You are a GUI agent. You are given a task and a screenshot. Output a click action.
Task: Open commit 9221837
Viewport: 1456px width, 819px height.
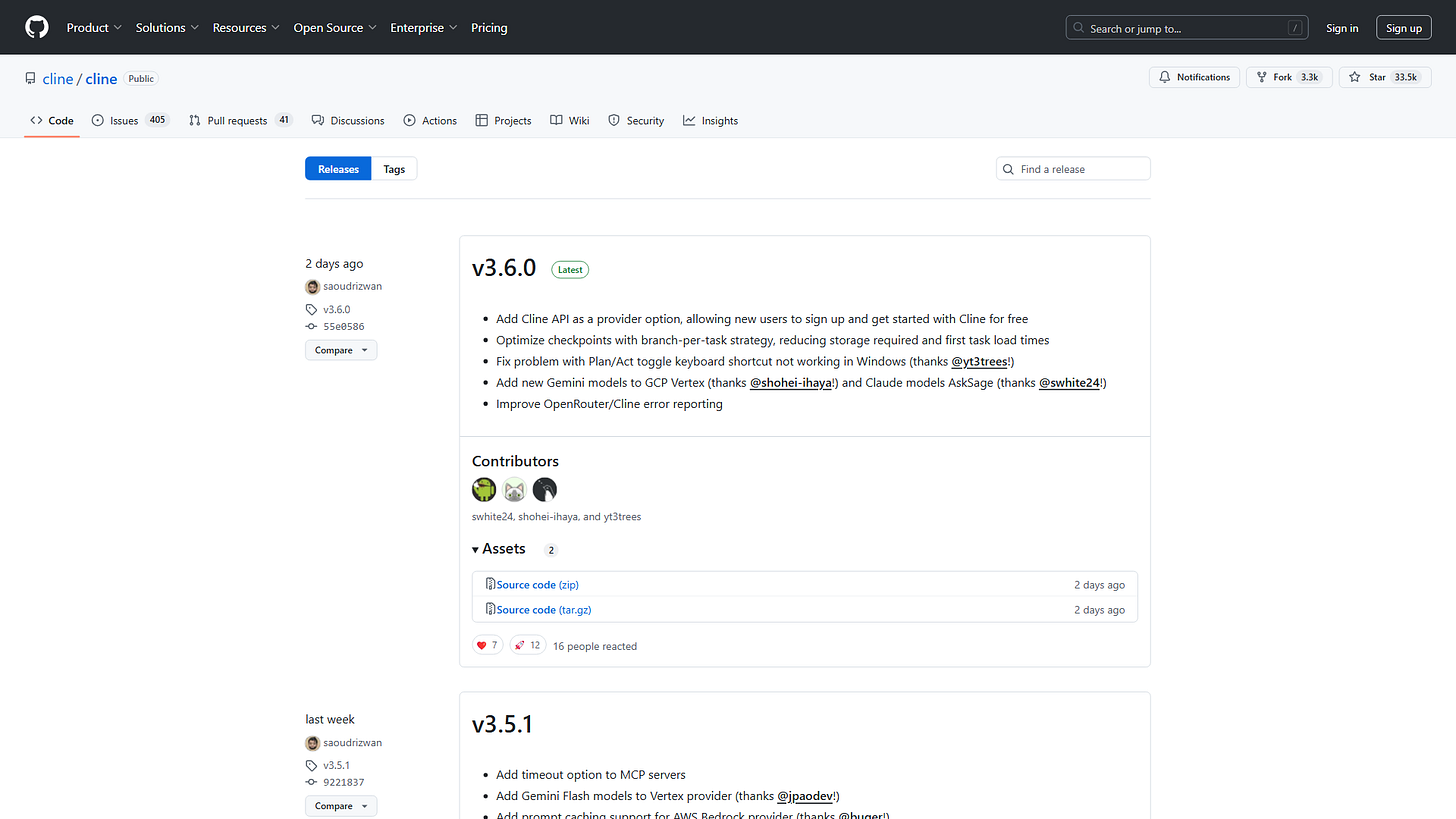click(343, 783)
